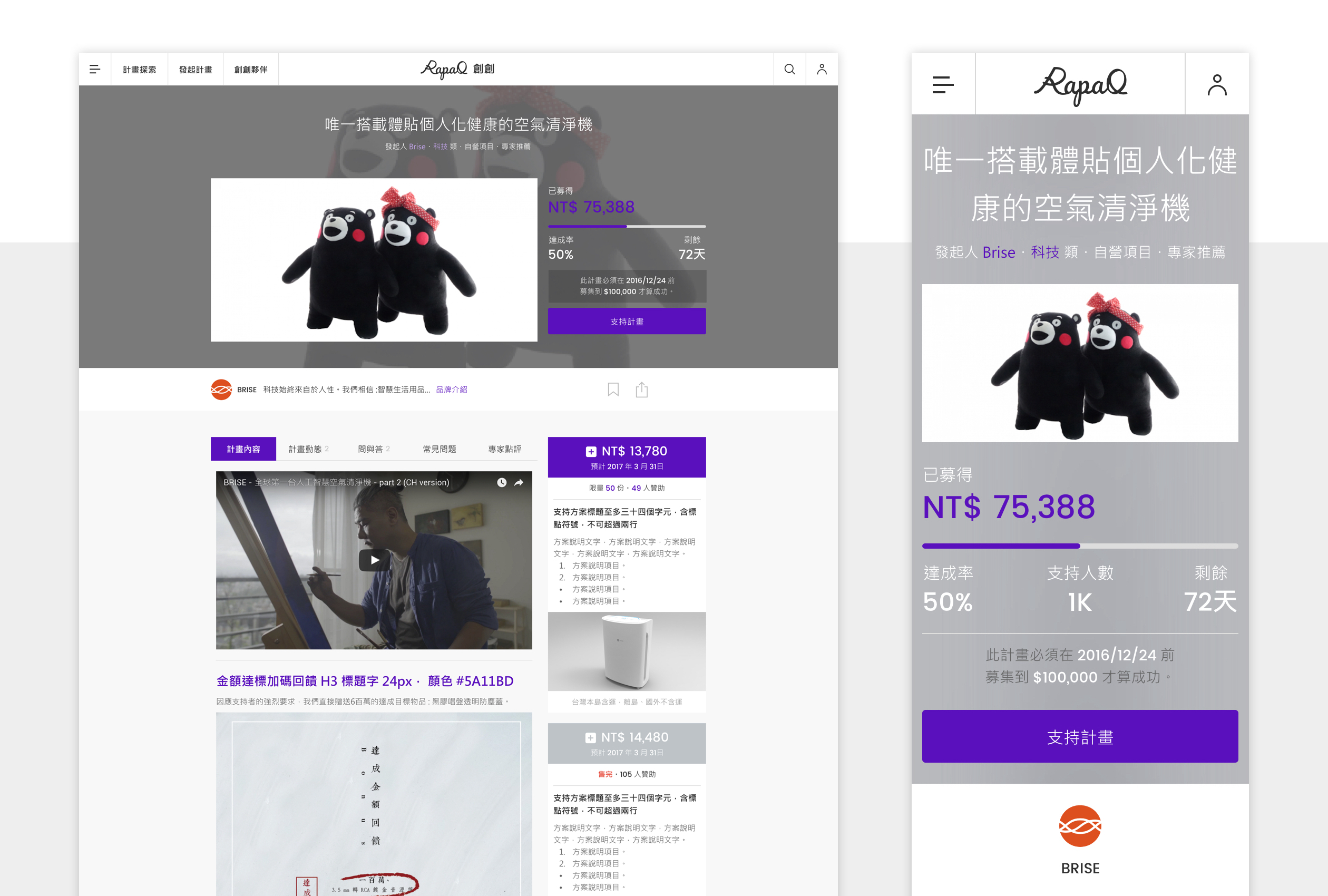The image size is (1328, 896).
Task: Open 計畫探索 in the top navigation
Action: click(139, 69)
